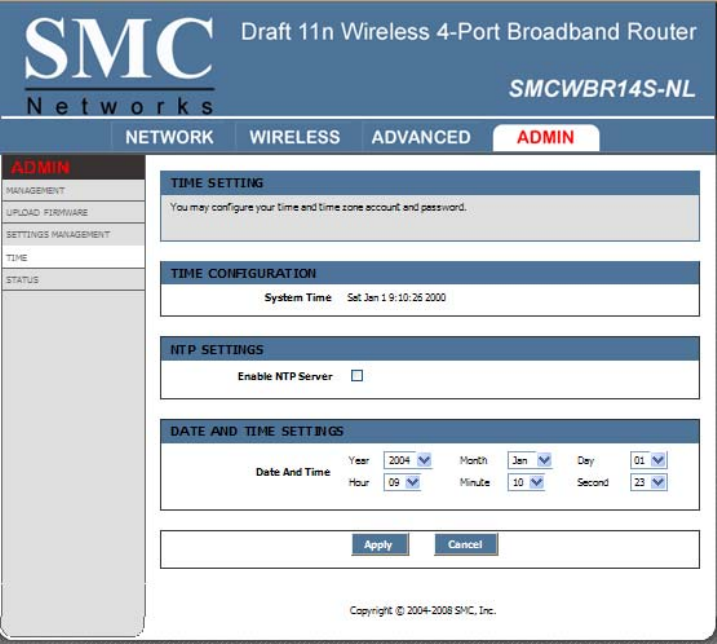717x644 pixels.
Task: Click the TIME SETTING section header
Action: 430,183
